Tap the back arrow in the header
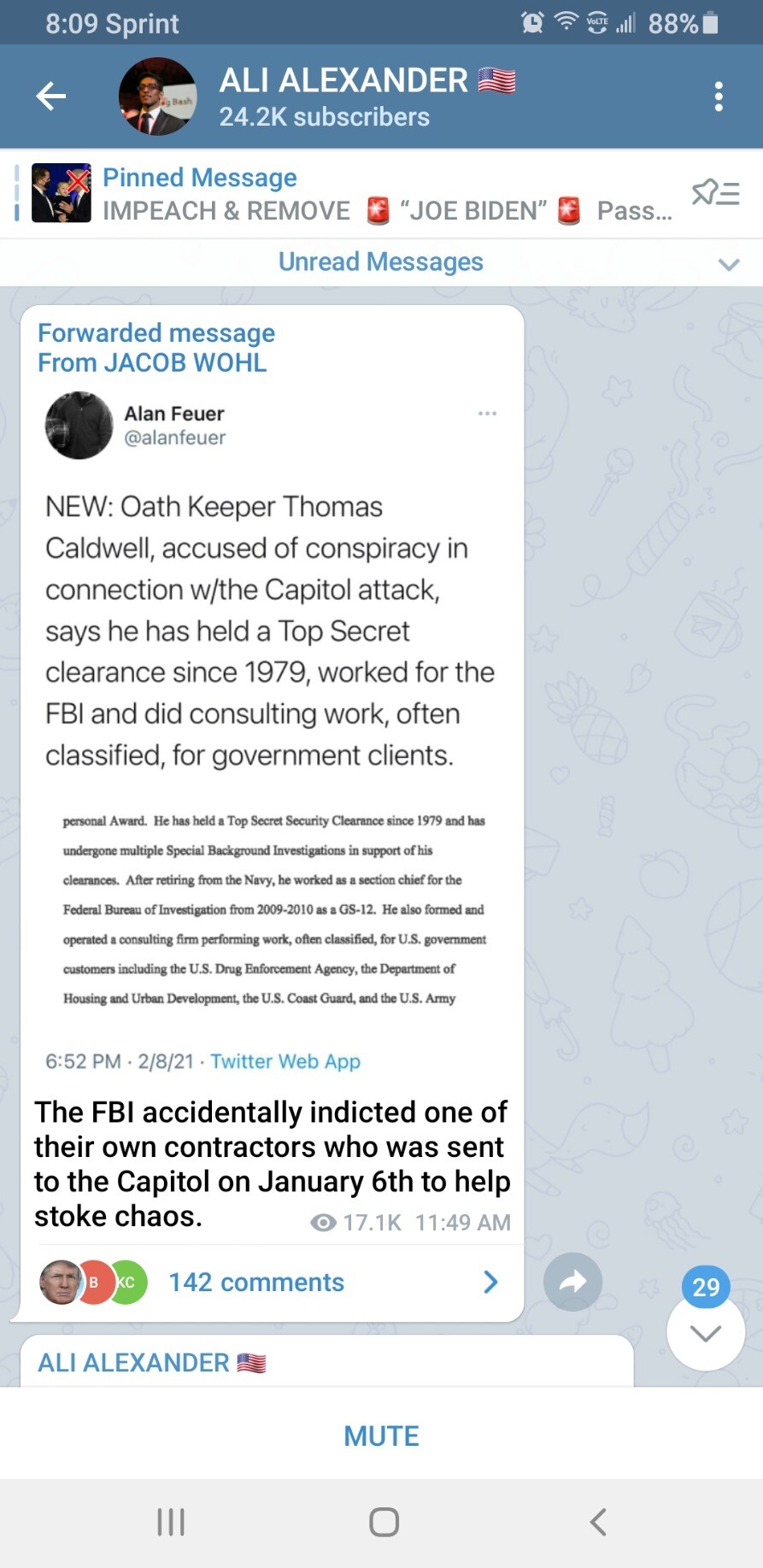This screenshot has width=763, height=1568. [x=51, y=97]
